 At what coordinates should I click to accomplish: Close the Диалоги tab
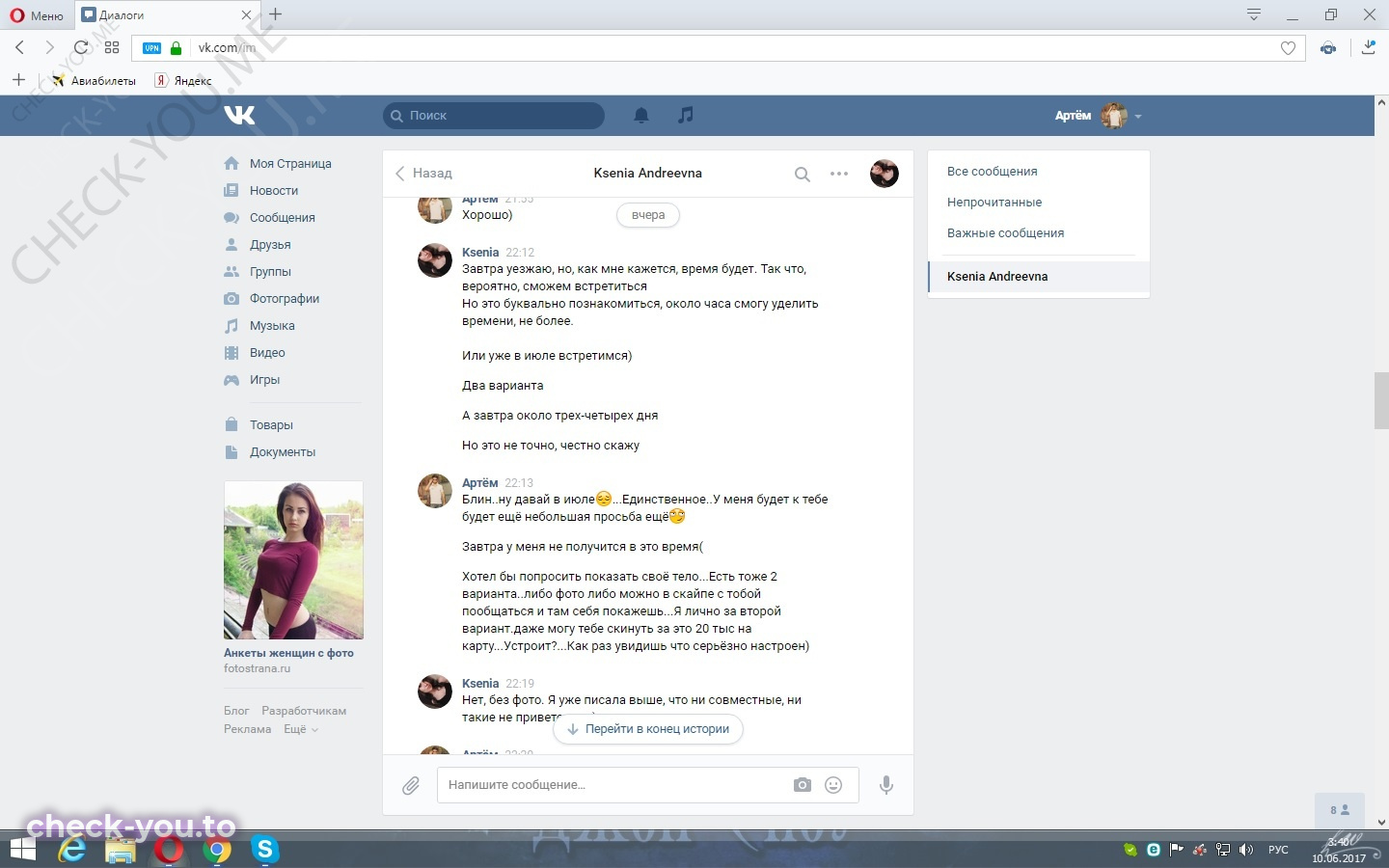pyautogui.click(x=246, y=15)
